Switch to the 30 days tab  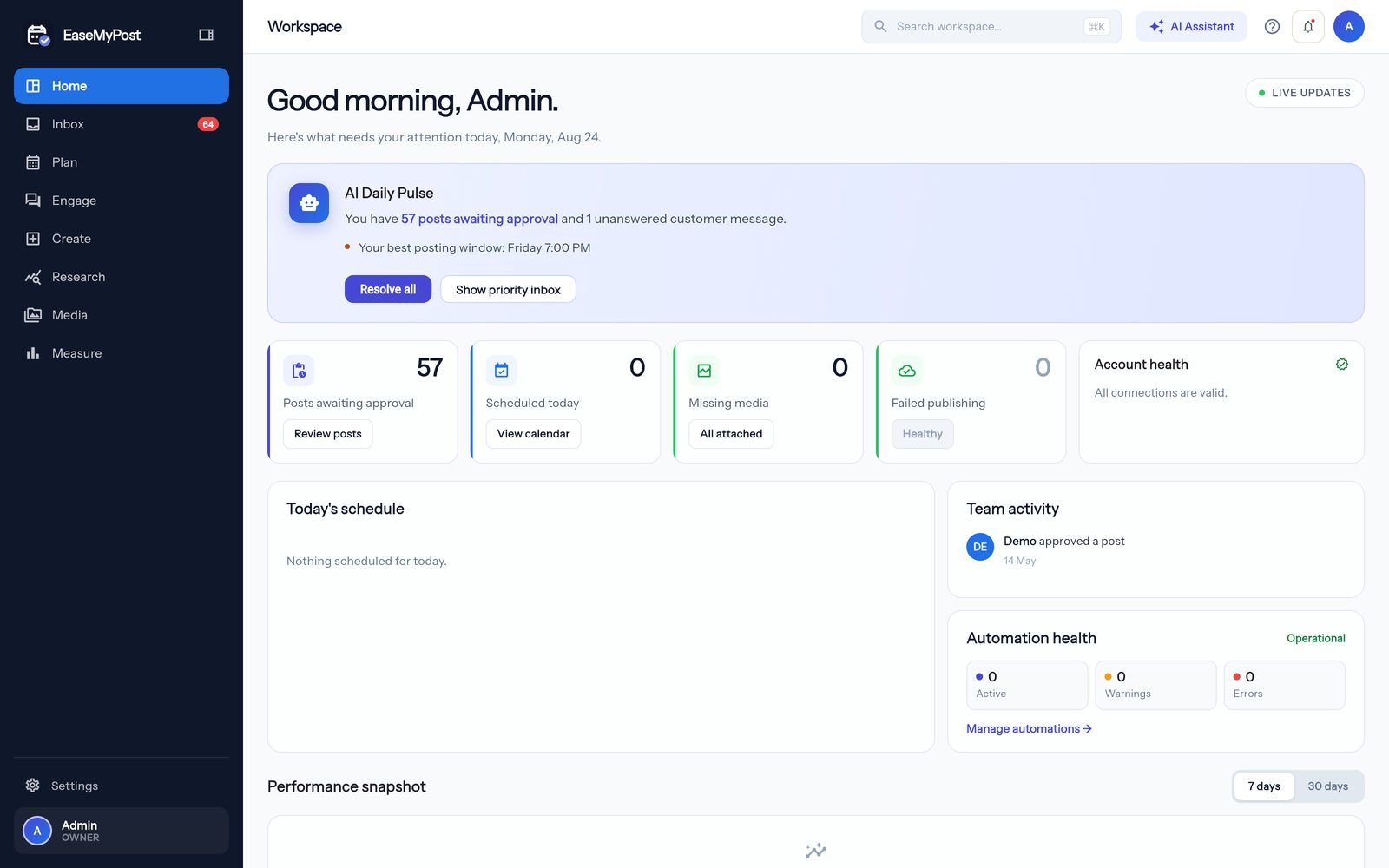[1328, 786]
